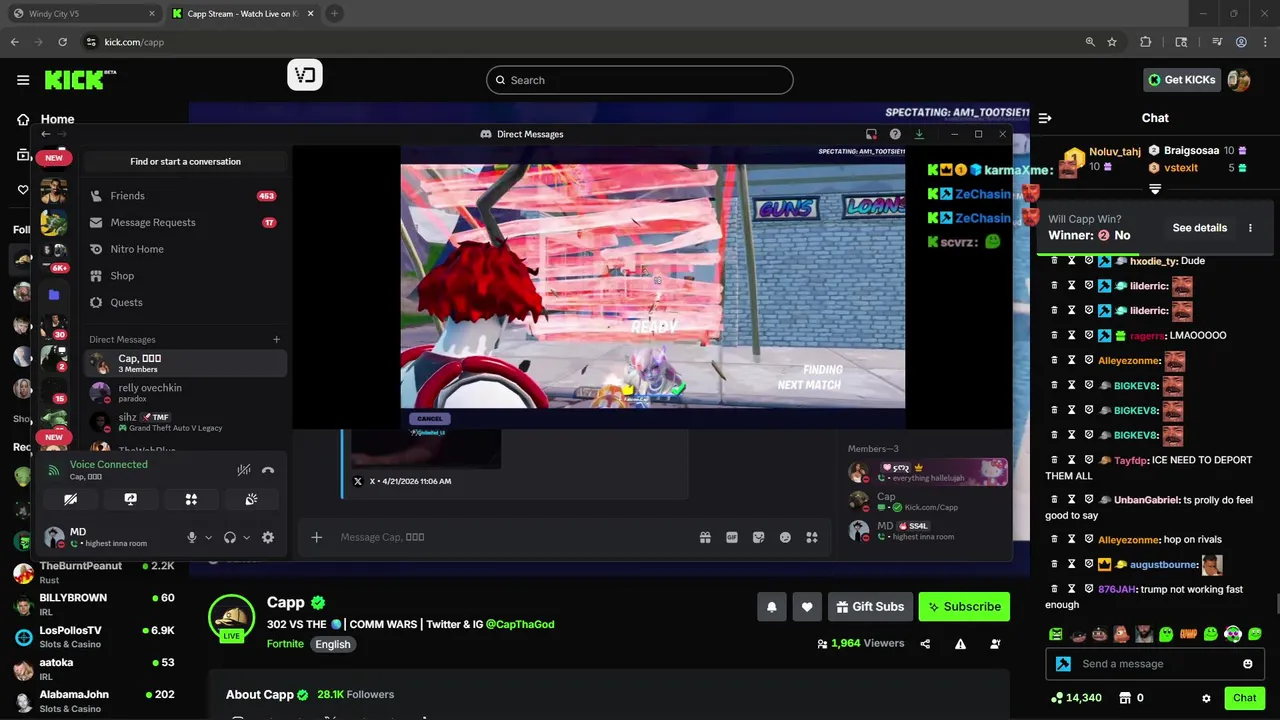Open Kick chat settings gear
Viewport: 1280px width, 720px height.
pyautogui.click(x=1206, y=698)
